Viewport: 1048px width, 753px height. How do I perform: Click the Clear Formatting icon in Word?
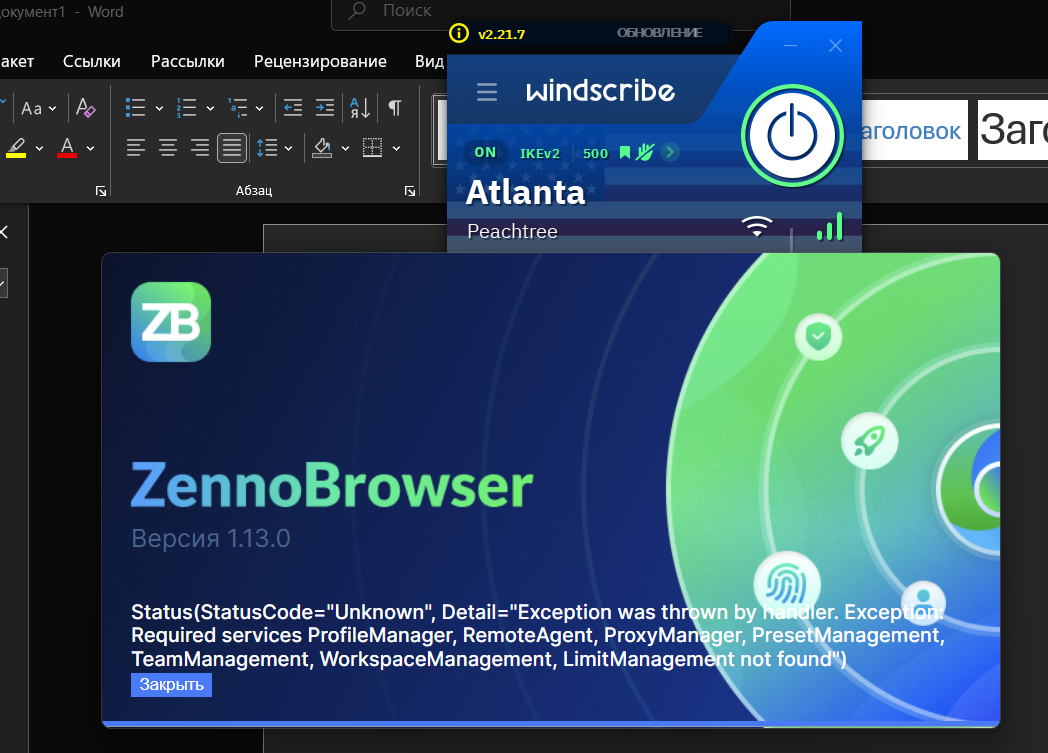coord(86,108)
